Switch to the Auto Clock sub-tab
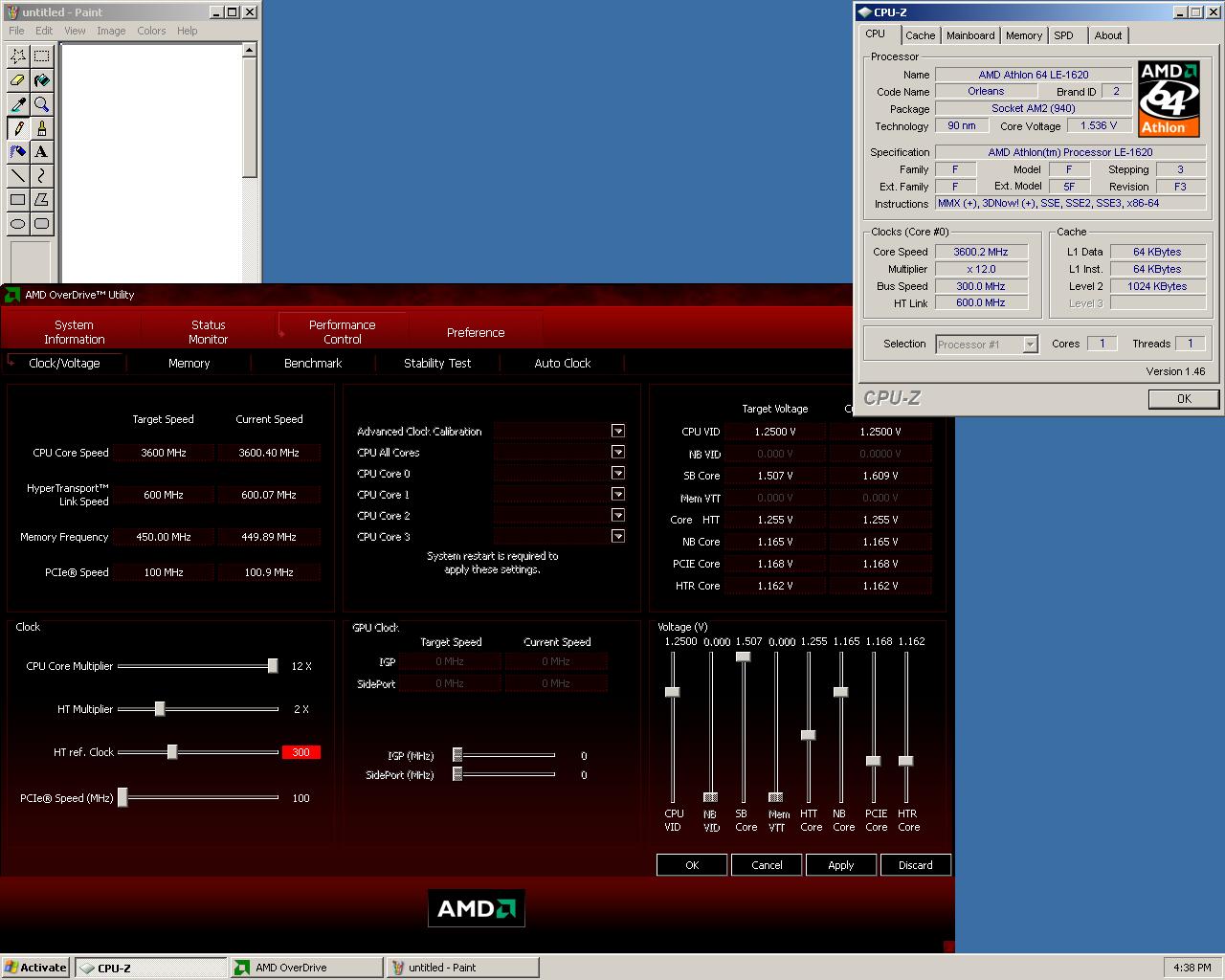Viewport: 1225px width, 980px height. click(x=563, y=364)
